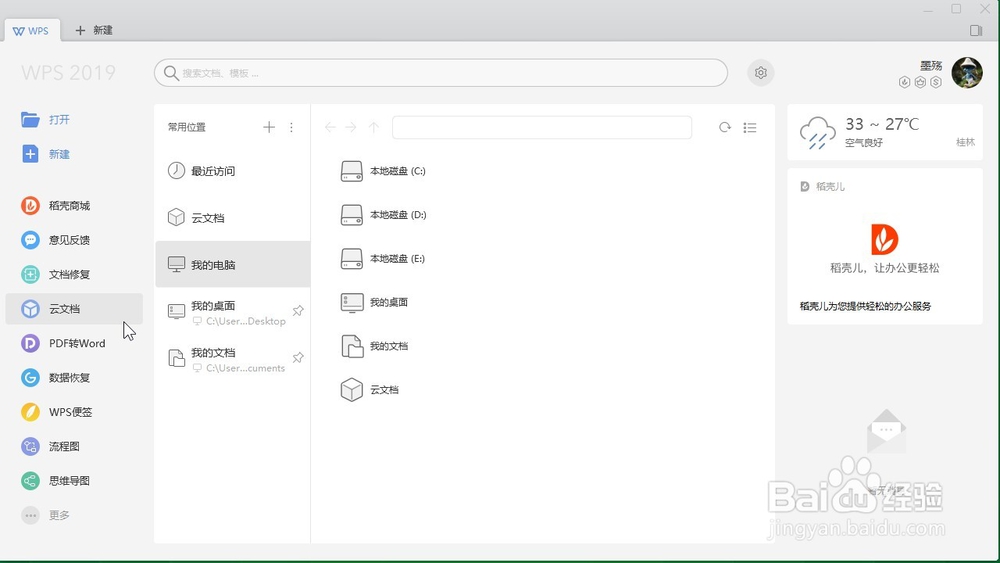The height and width of the screenshot is (563, 1000).
Task: Click the first membership badge under username
Action: [x=904, y=82]
